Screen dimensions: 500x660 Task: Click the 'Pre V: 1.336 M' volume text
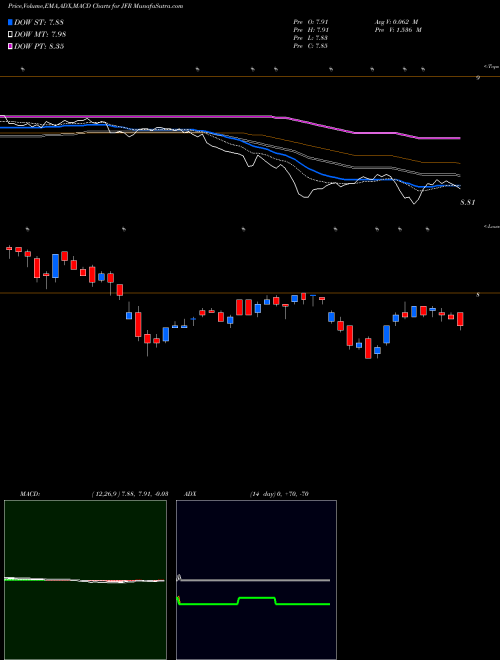(398, 30)
